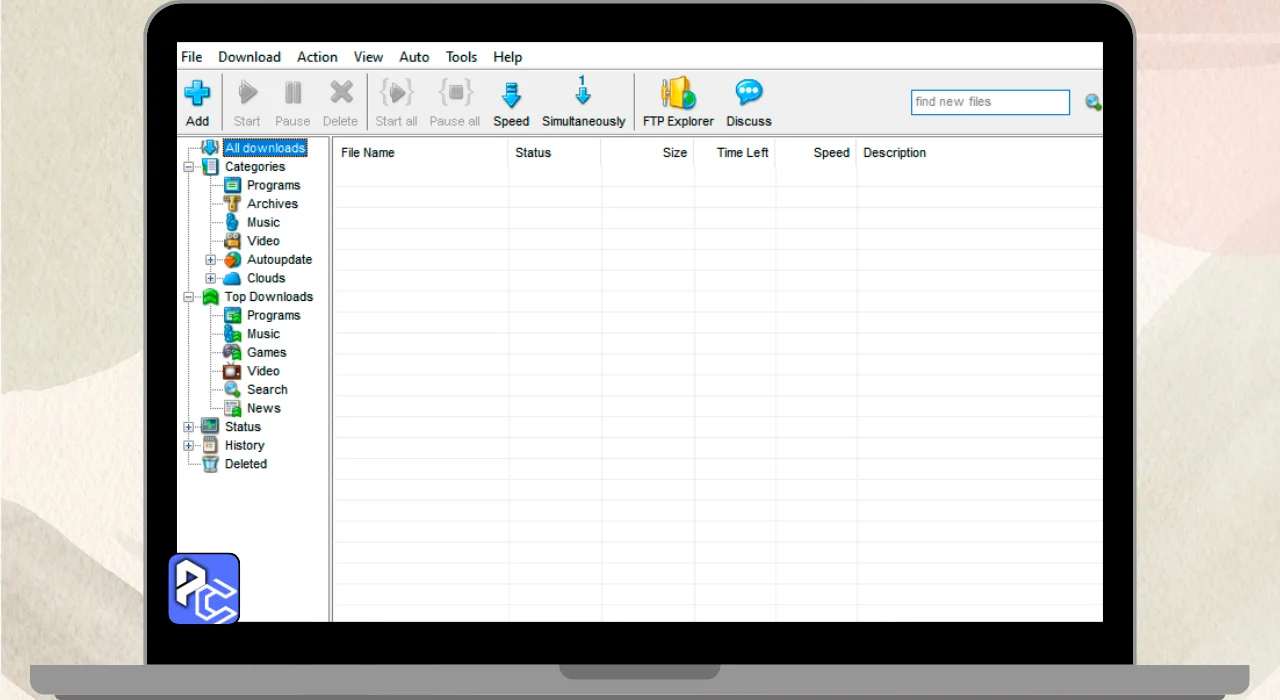Open the Tools menu

click(x=461, y=57)
